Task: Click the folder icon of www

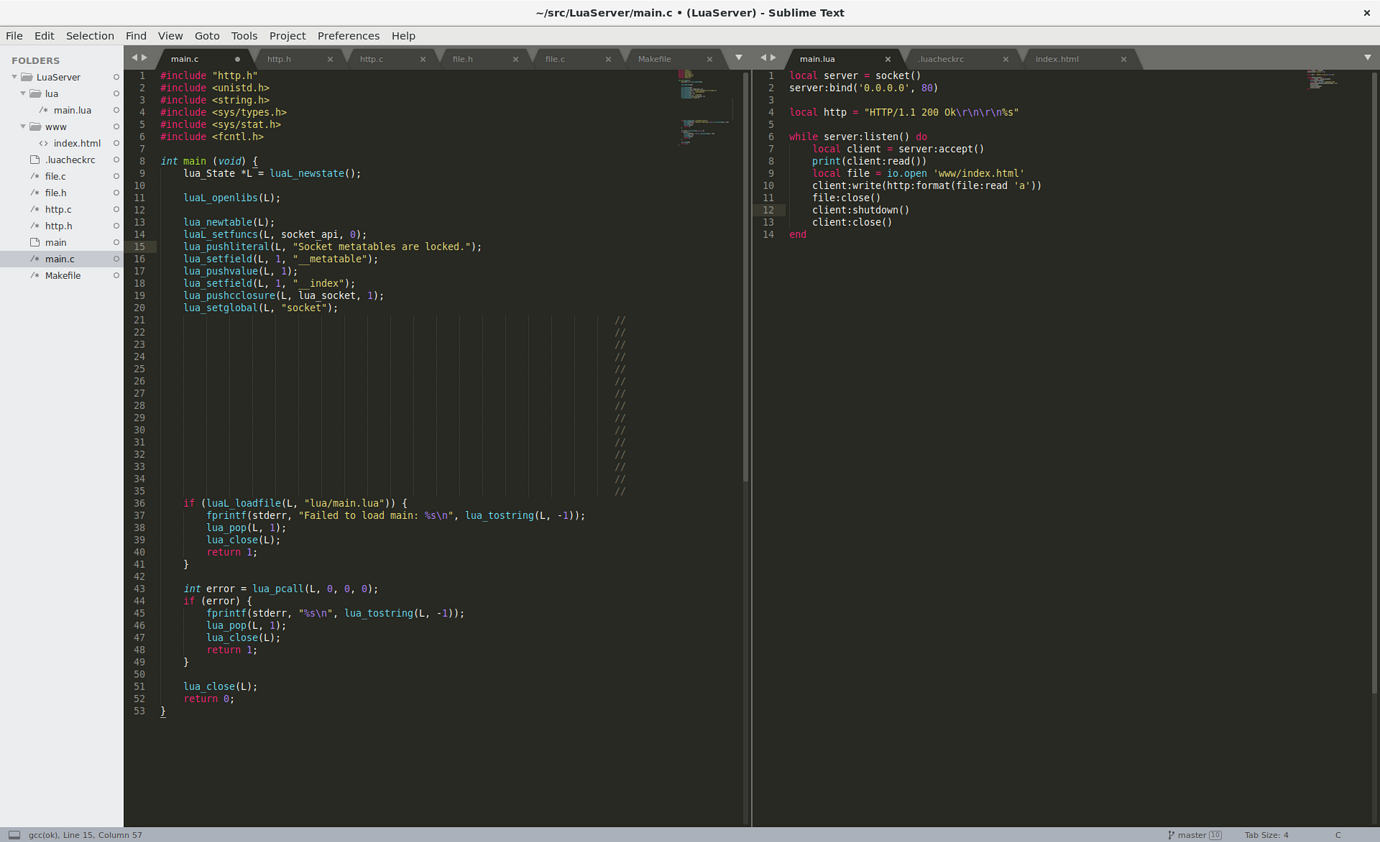Action: (36, 127)
